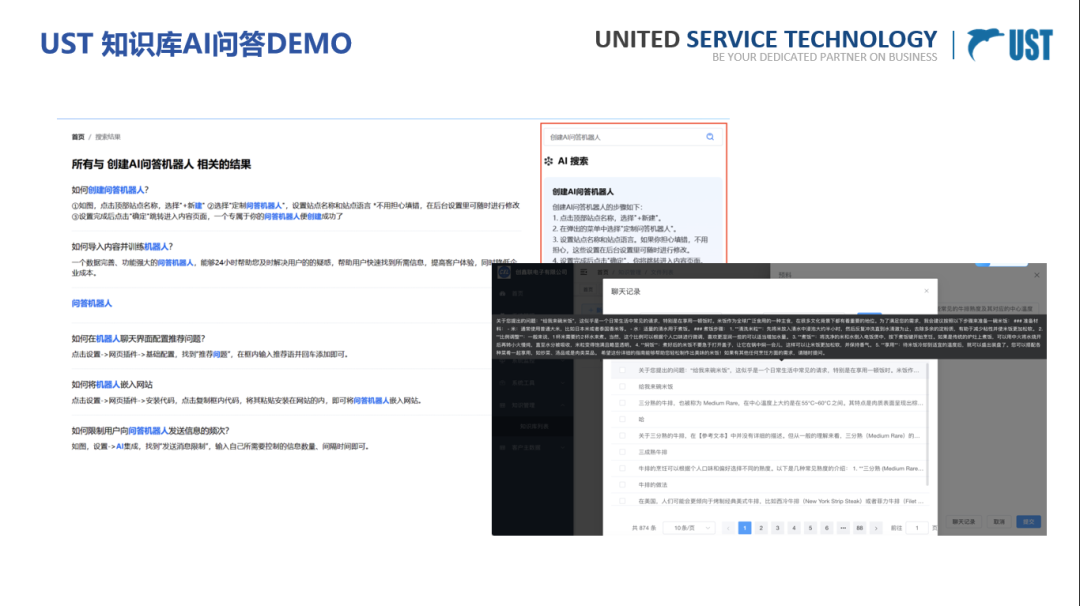Open the 10条/页 page size dropdown
Viewport: 1080px width, 606px height.
(x=689, y=528)
